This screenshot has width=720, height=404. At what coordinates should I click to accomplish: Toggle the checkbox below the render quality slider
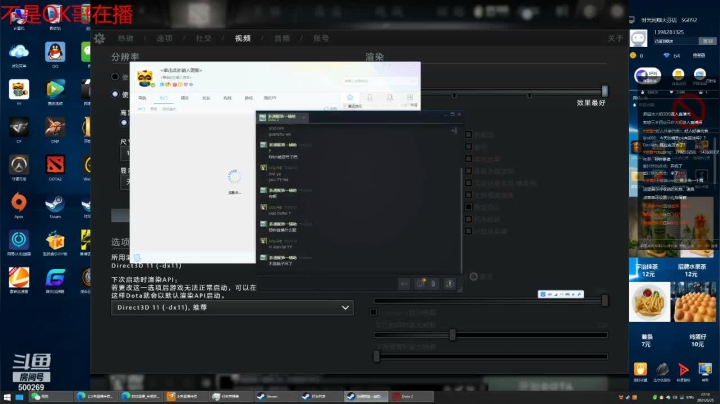[x=373, y=312]
